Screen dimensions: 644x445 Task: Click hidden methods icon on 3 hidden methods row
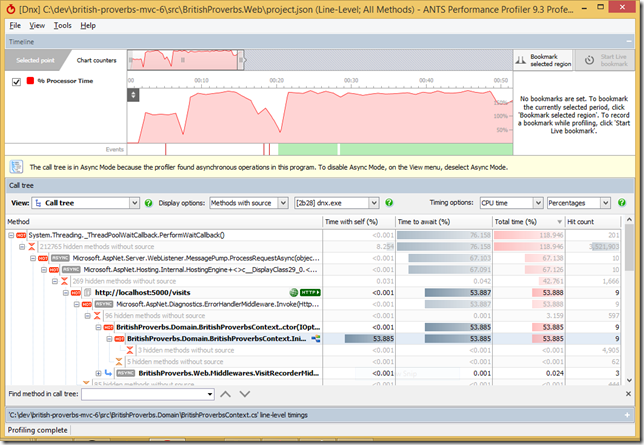point(130,350)
